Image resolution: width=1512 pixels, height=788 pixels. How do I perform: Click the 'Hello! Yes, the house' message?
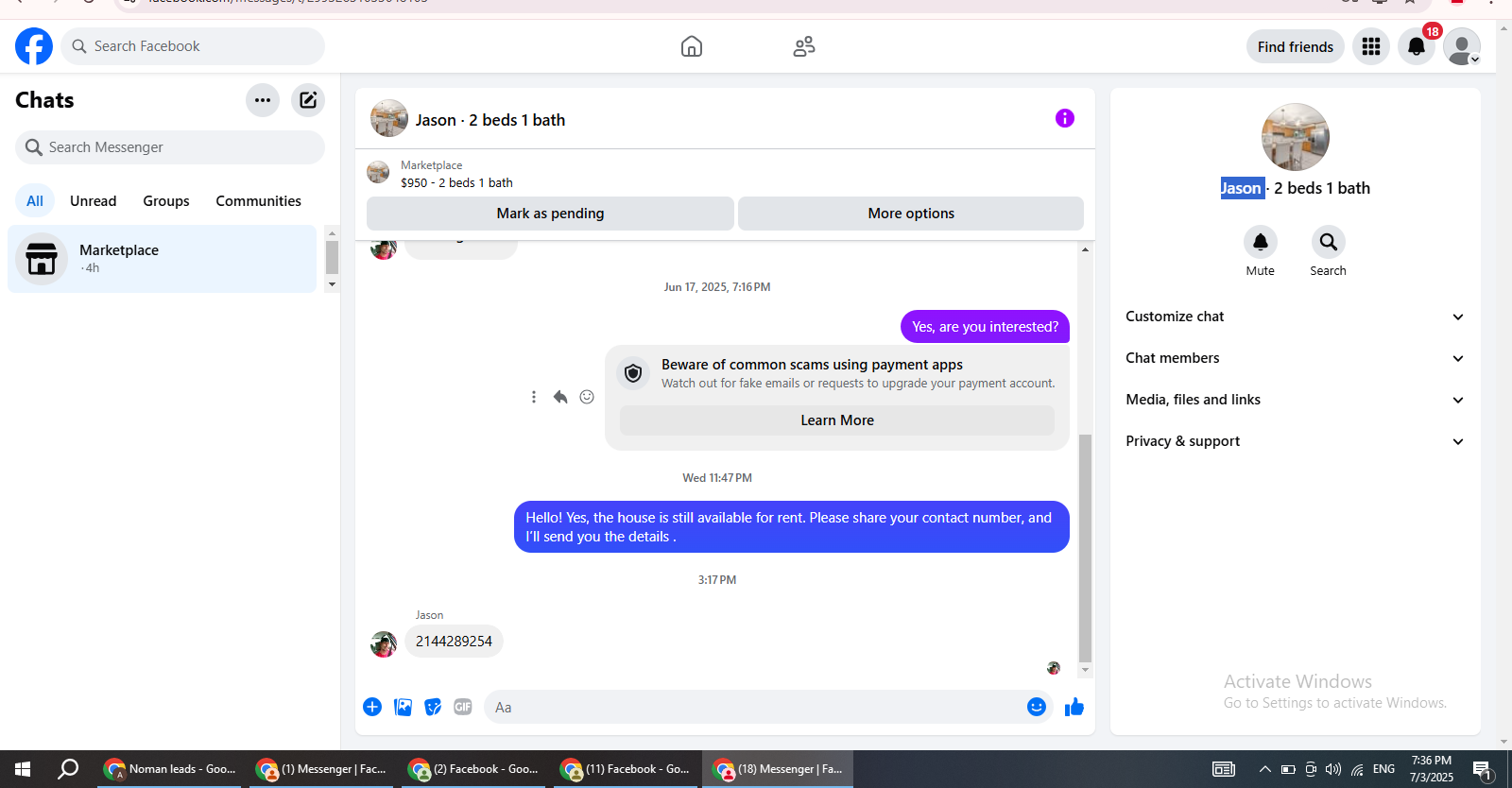click(x=792, y=527)
